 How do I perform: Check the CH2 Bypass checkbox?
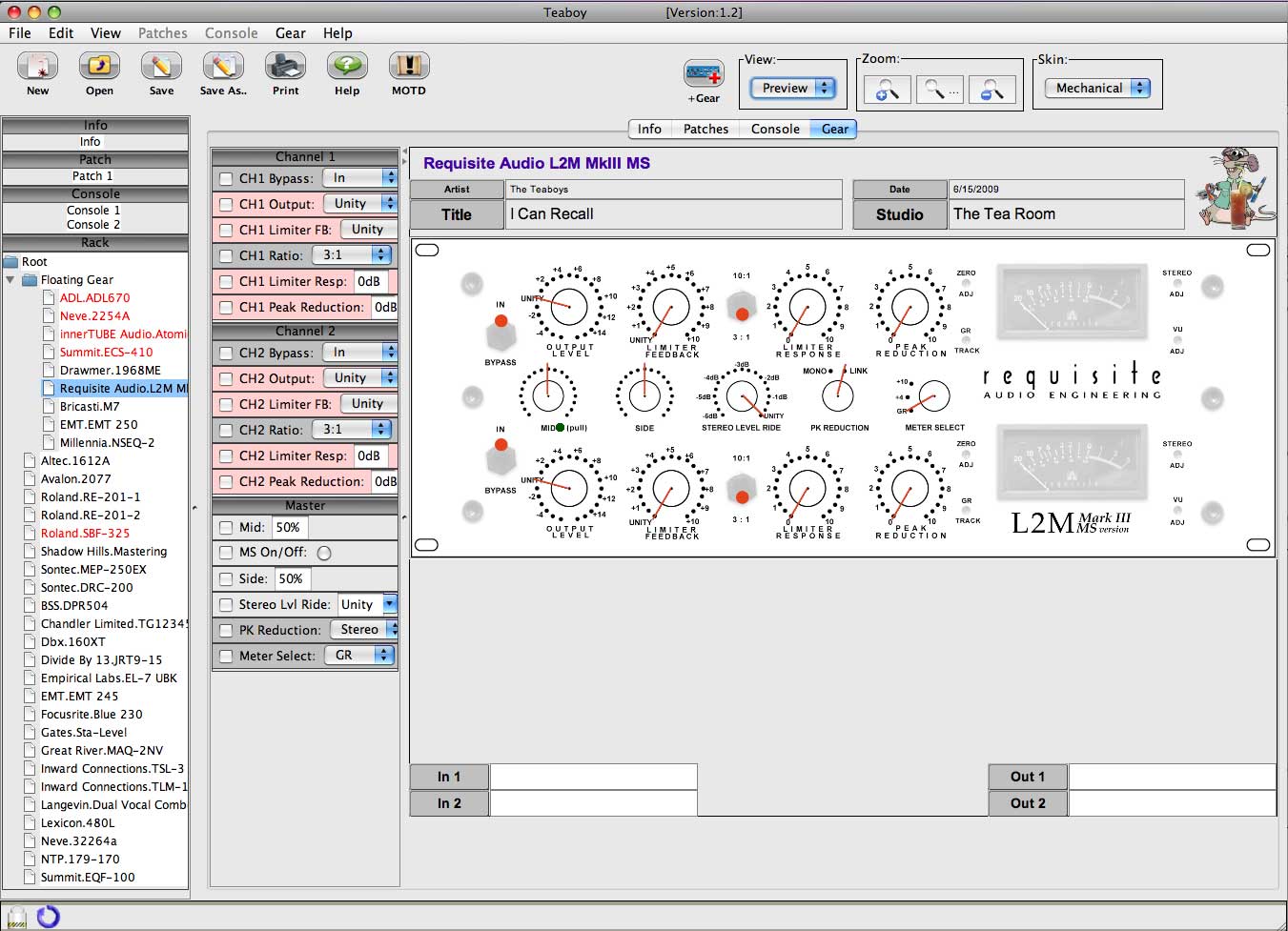tap(226, 353)
